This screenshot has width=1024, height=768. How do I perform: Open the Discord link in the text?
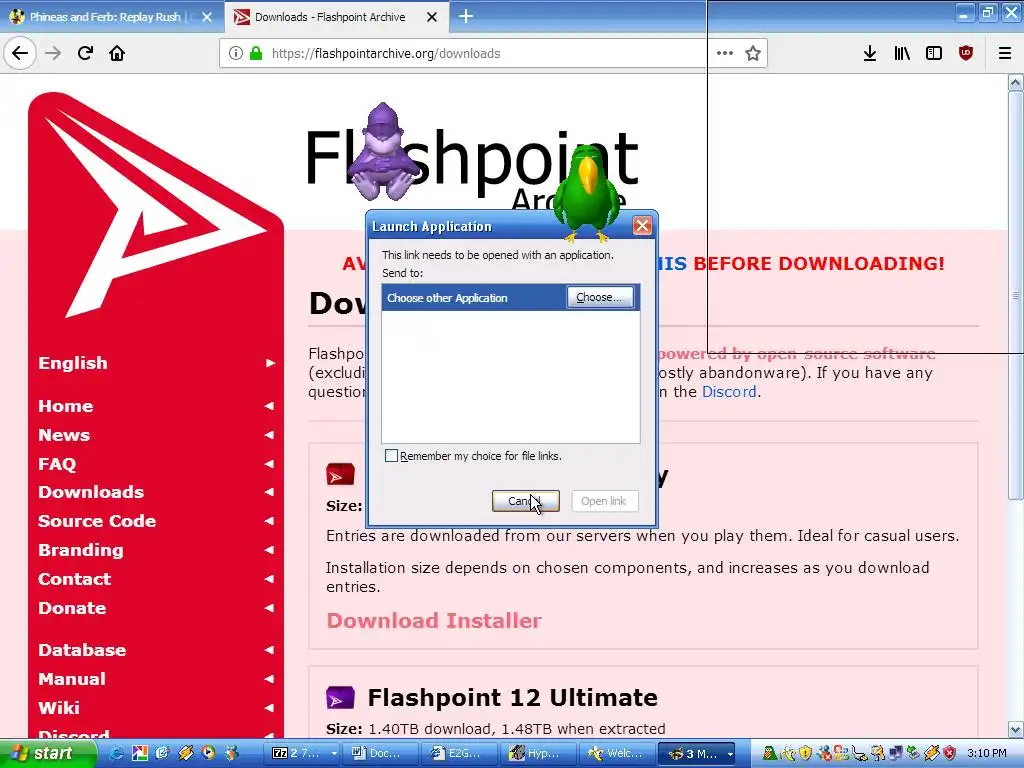tap(729, 392)
